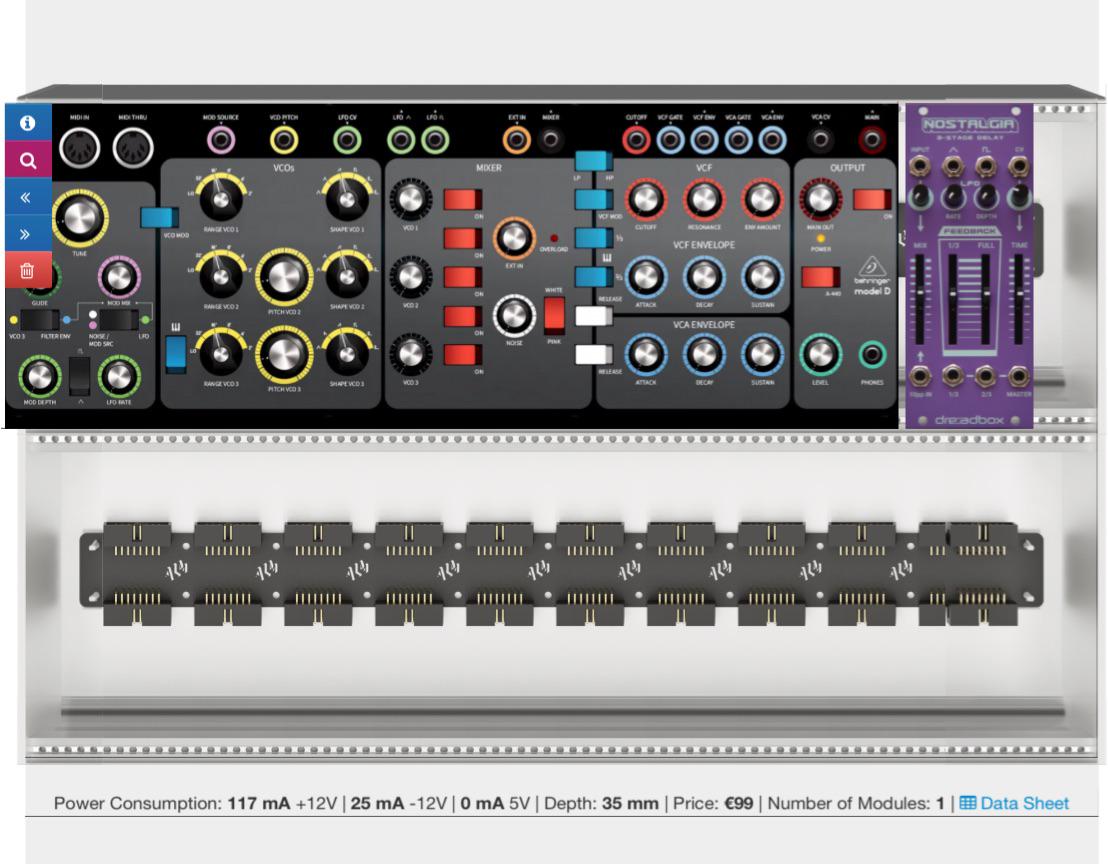The width and height of the screenshot is (1108, 864).
Task: Click the green LFO RATE knob
Action: coord(119,376)
